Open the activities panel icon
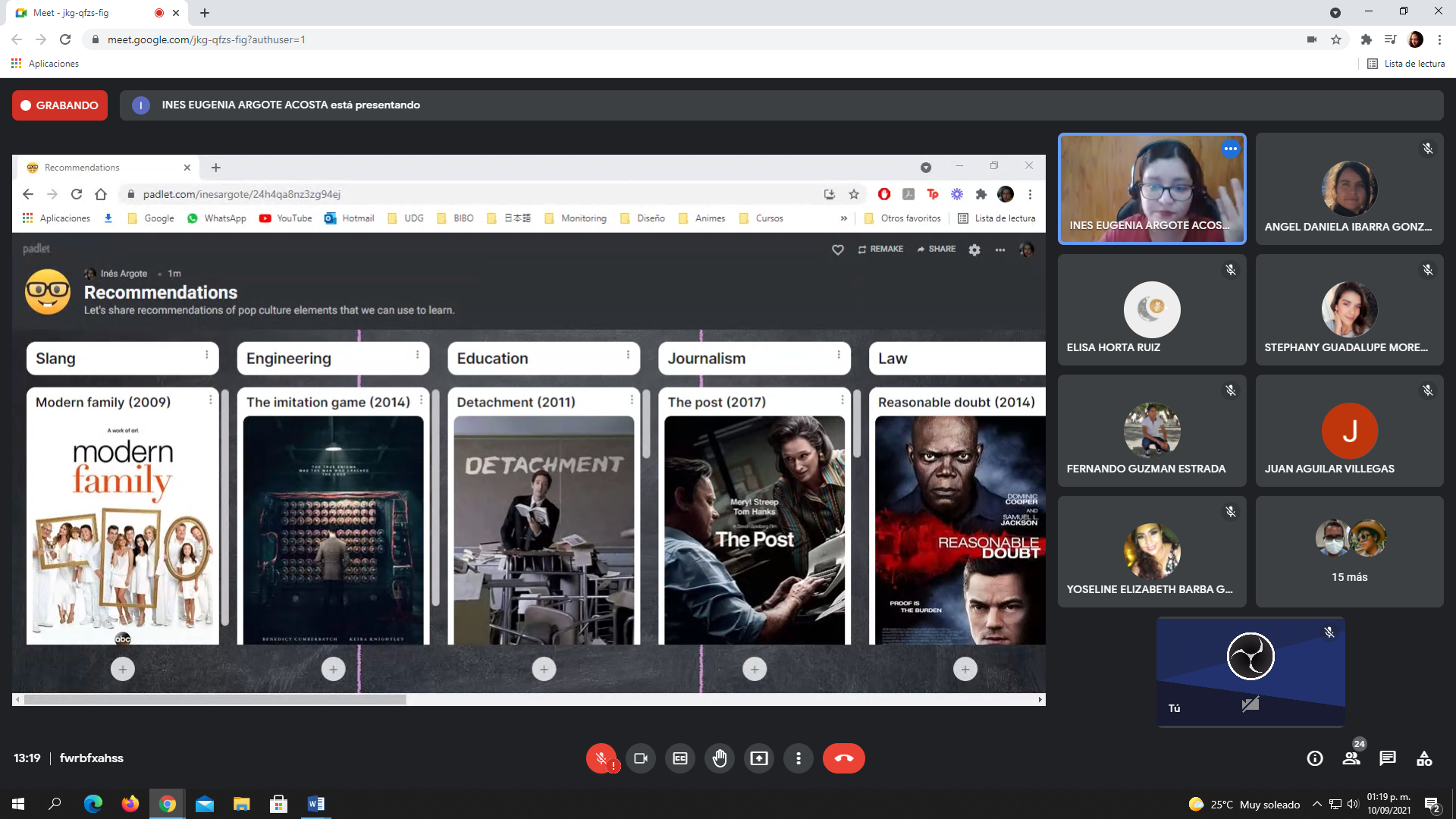This screenshot has height=819, width=1456. (x=1424, y=758)
